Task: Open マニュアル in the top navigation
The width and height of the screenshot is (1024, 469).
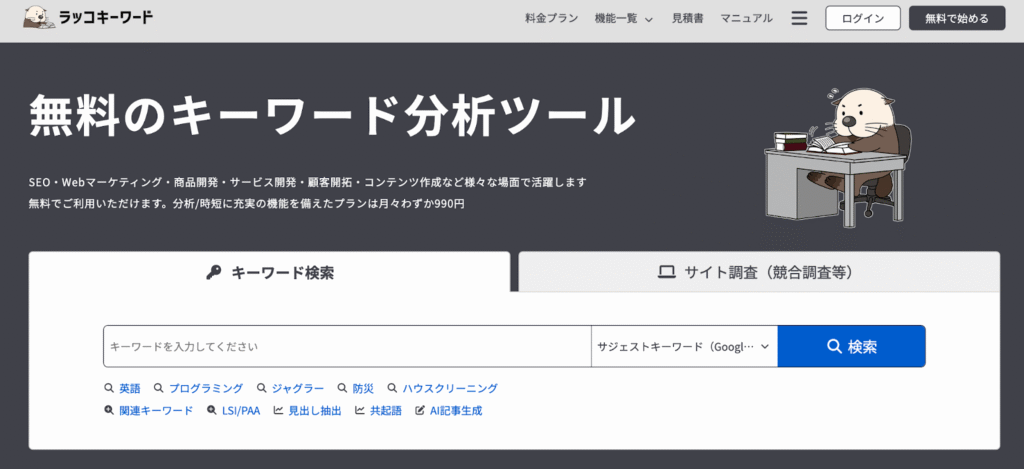Action: (746, 18)
